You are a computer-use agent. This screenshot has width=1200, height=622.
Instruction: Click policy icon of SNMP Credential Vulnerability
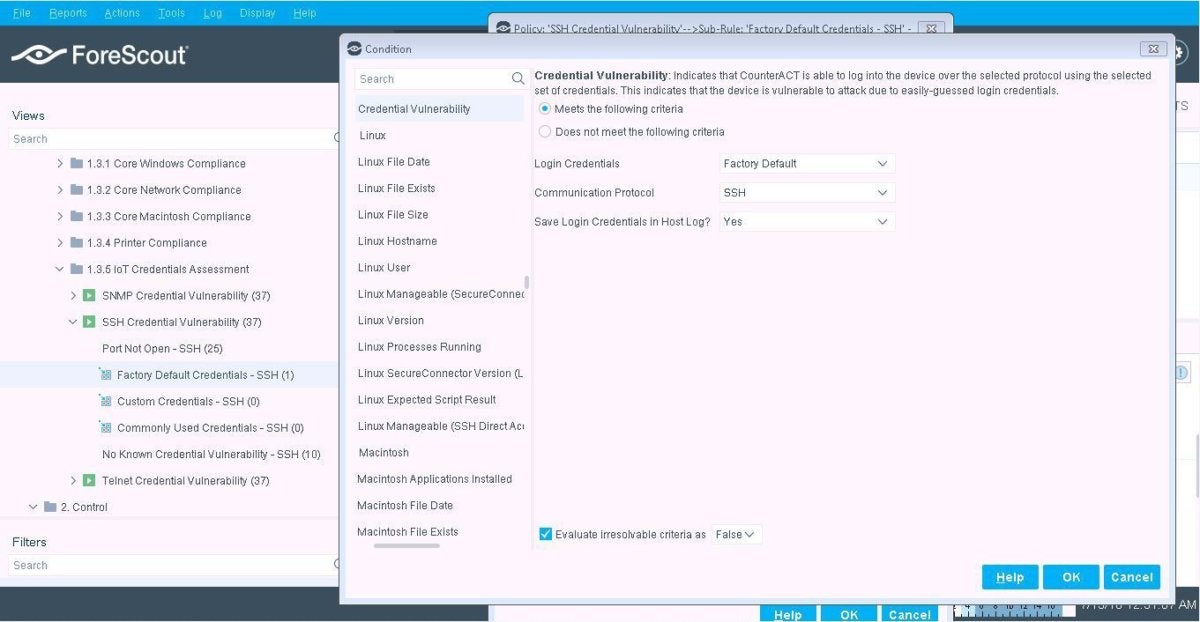click(89, 296)
